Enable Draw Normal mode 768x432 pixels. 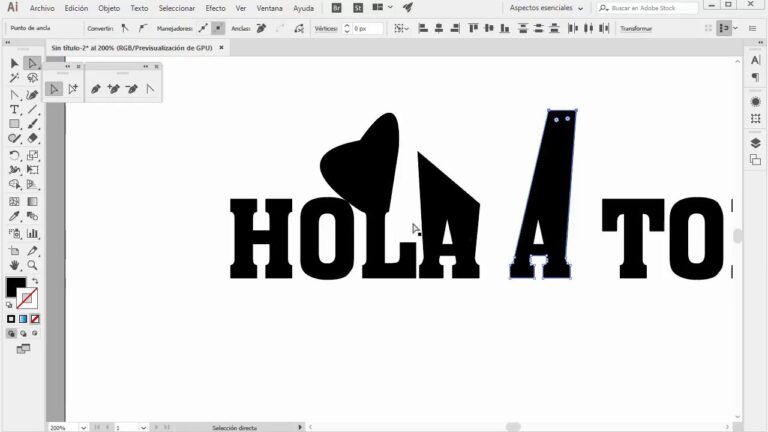11,334
